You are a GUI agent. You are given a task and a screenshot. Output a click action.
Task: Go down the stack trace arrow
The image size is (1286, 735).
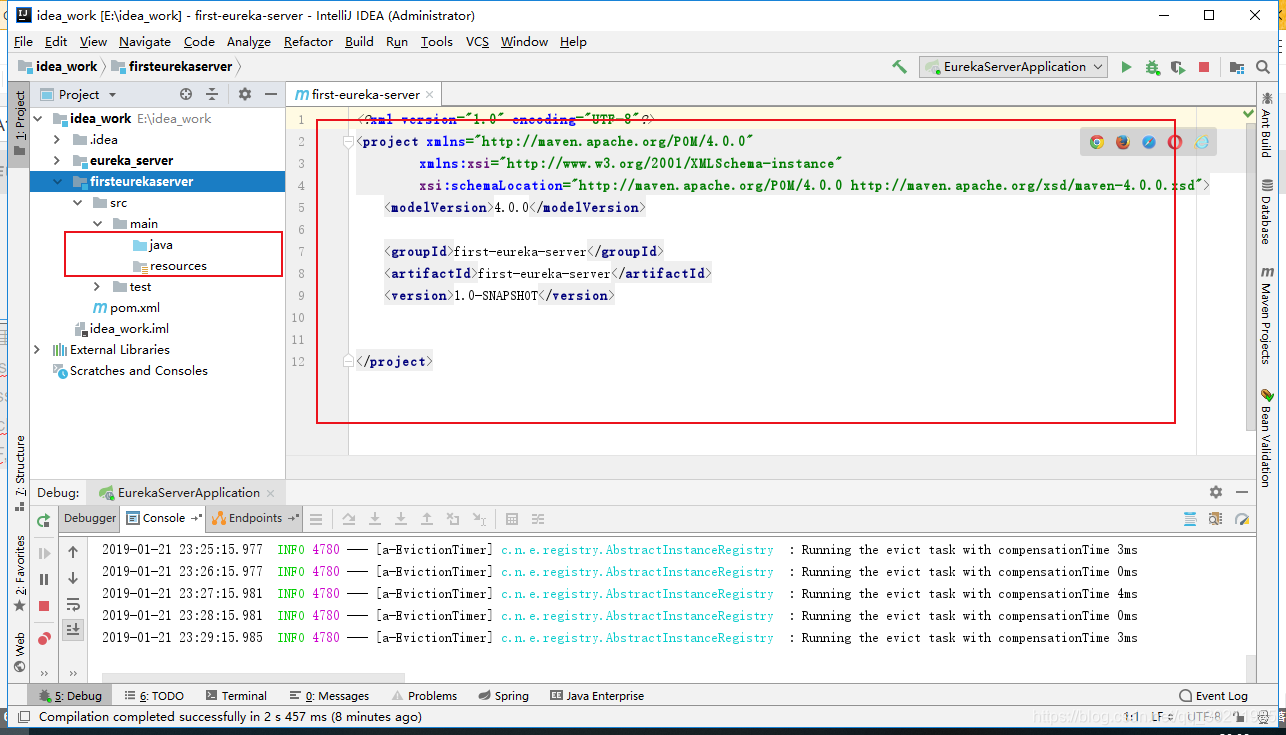(73, 578)
